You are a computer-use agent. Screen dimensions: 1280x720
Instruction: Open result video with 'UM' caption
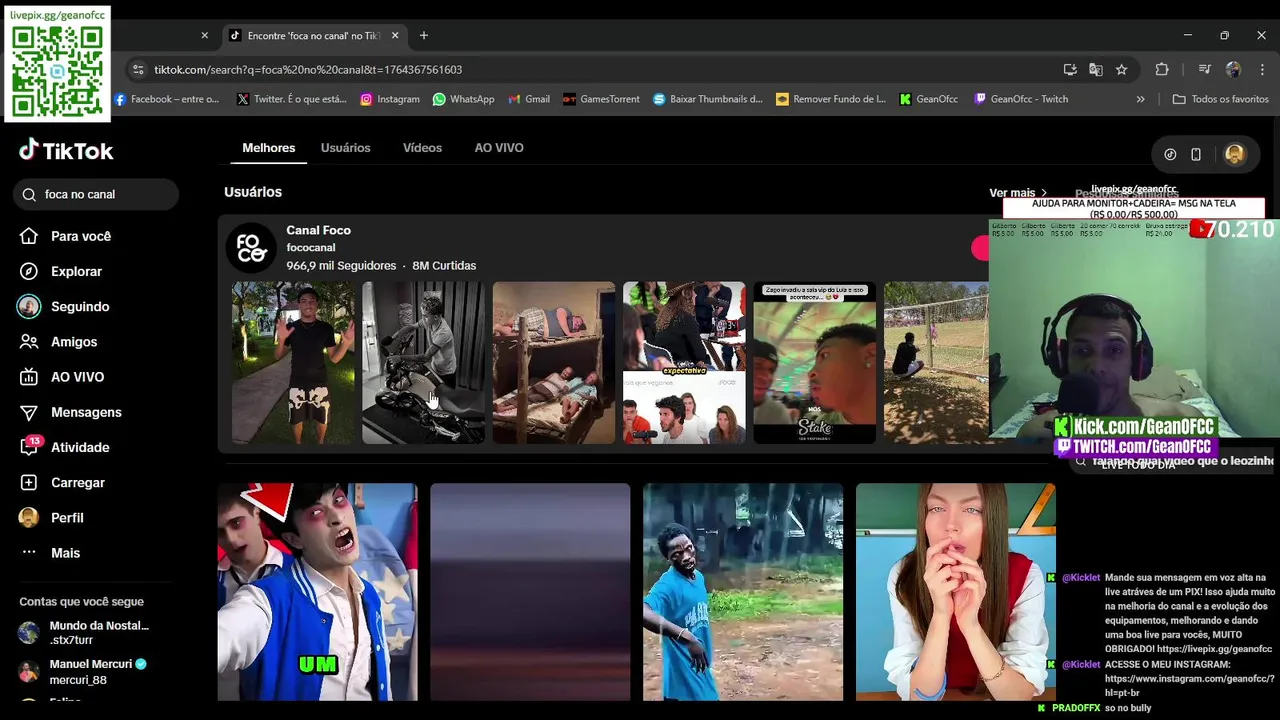click(318, 592)
